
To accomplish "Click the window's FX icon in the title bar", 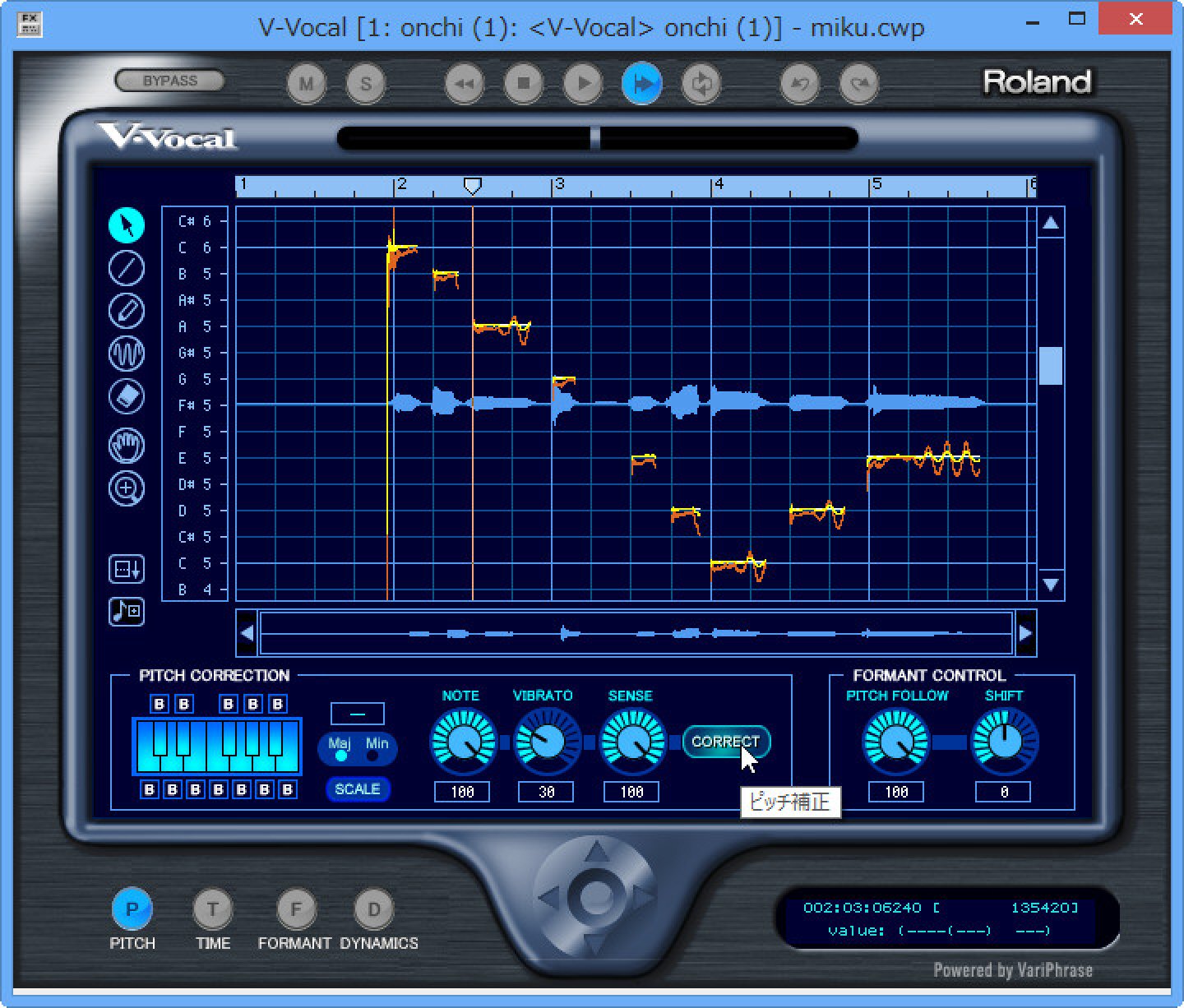I will (30, 23).
